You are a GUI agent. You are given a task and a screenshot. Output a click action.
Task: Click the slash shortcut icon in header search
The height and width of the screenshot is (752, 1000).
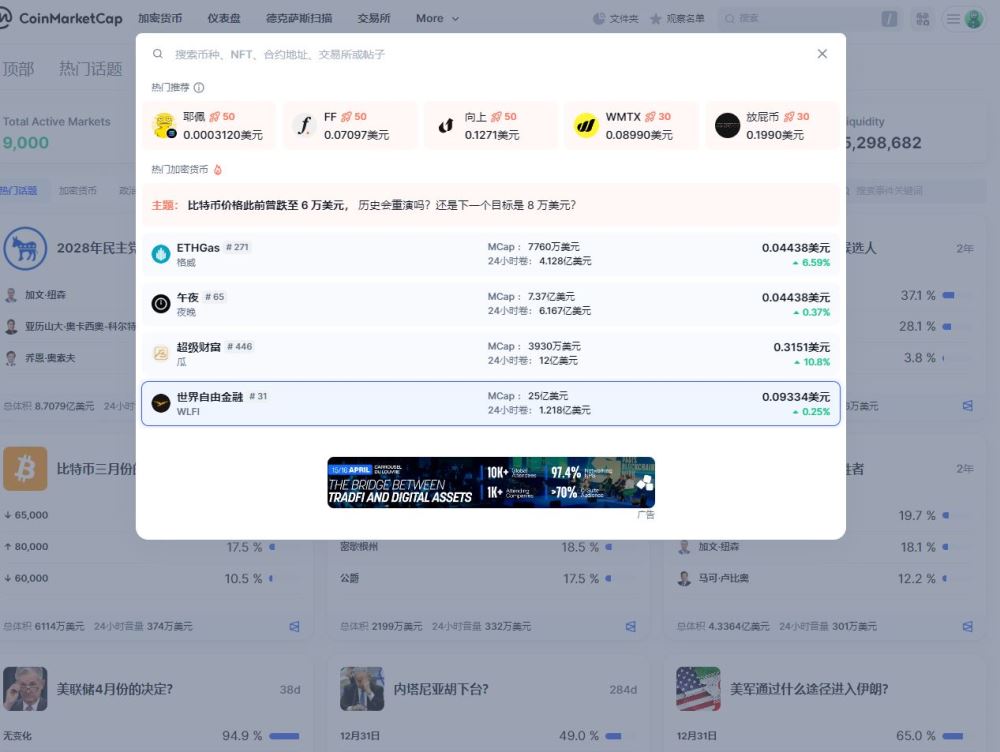889,18
